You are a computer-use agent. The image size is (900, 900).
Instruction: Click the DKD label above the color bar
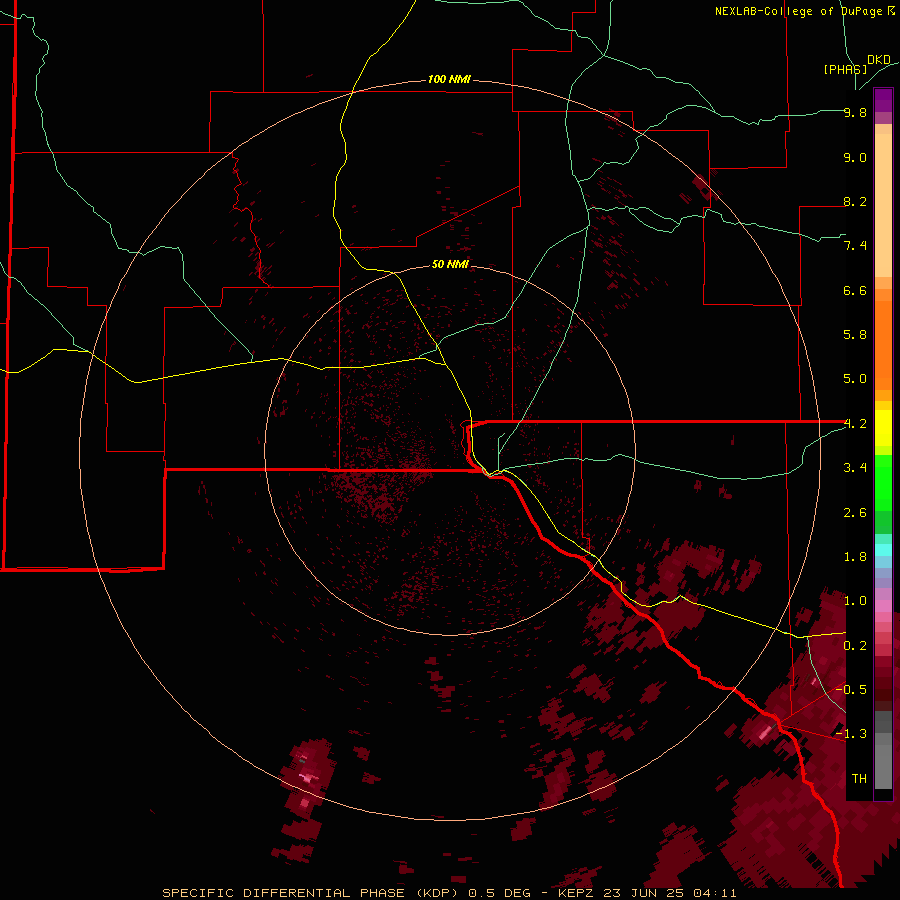pyautogui.click(x=879, y=59)
